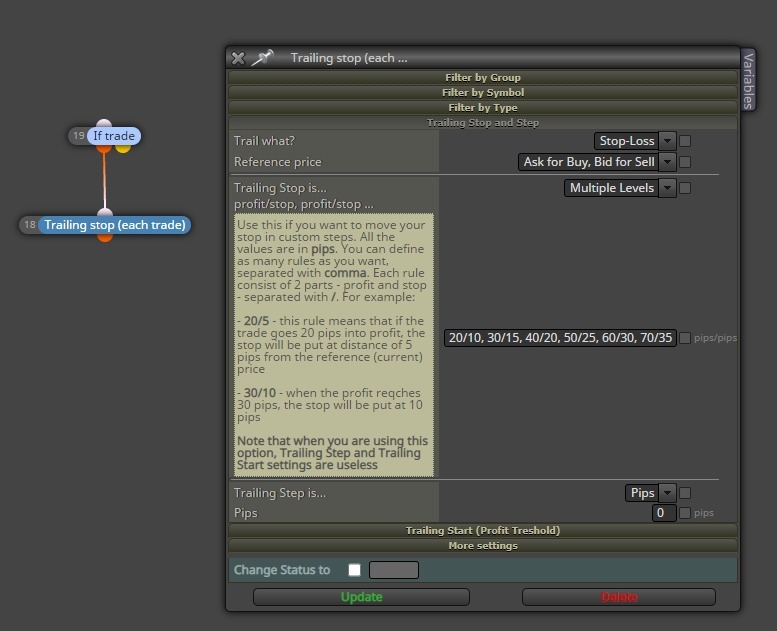Image resolution: width=777 pixels, height=631 pixels.
Task: Select node number badge 19
Action: coord(78,135)
